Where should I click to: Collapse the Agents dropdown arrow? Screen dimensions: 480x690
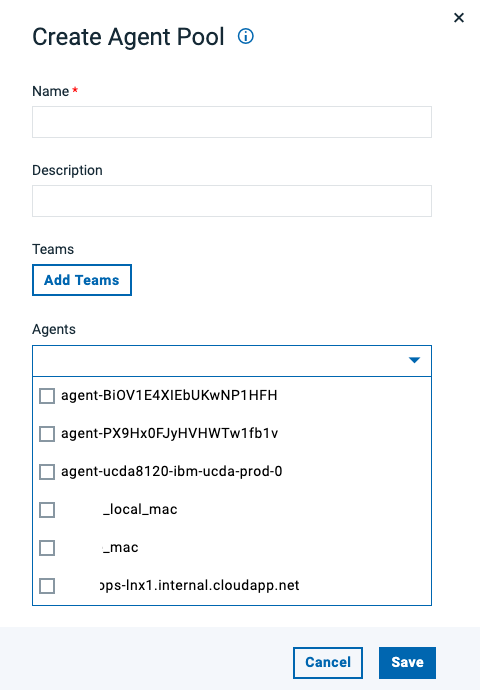414,360
